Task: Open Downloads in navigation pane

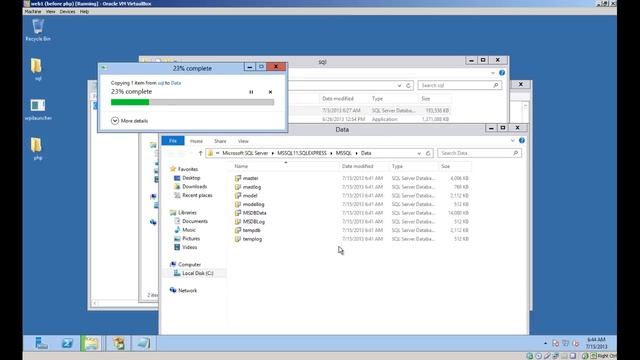Action: 194,187
